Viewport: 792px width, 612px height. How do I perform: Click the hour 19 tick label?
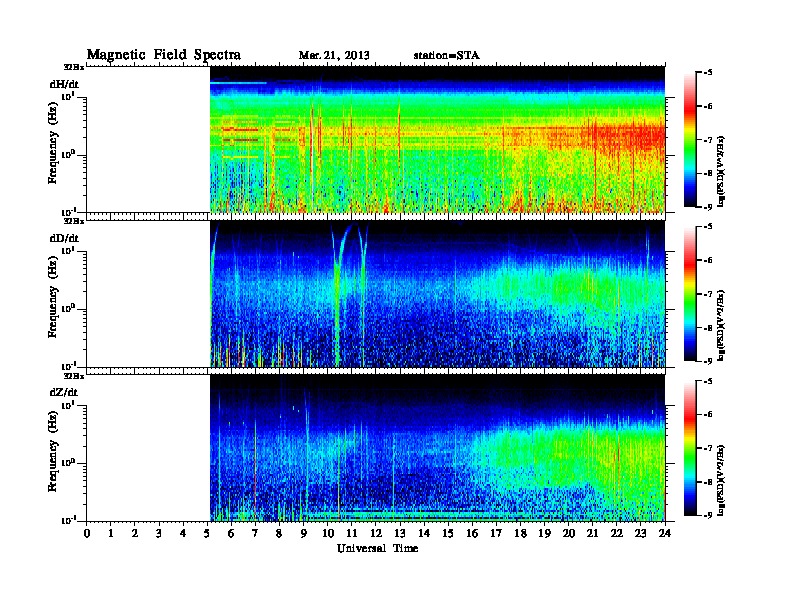544,534
